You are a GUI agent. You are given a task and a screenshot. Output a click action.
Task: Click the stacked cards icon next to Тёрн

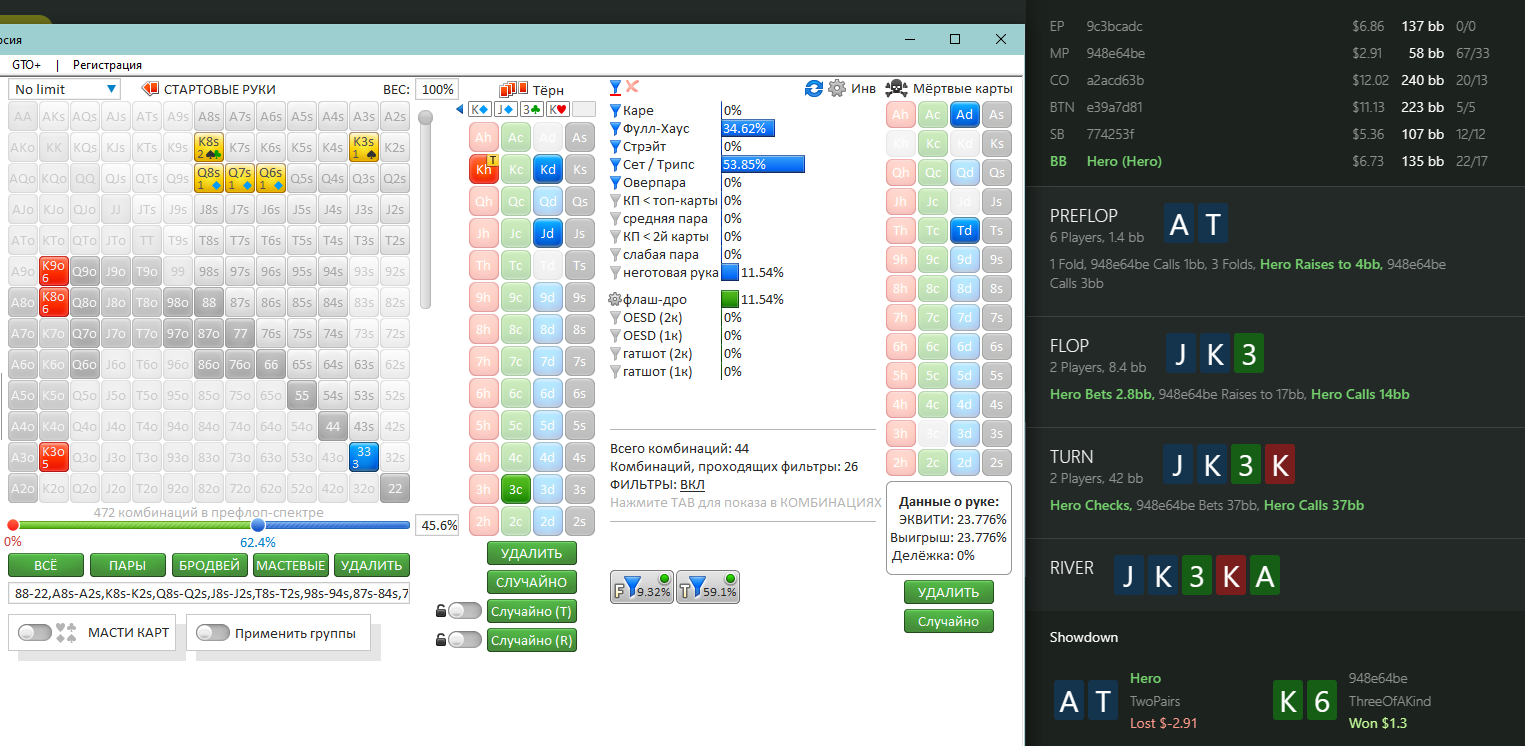tap(514, 89)
